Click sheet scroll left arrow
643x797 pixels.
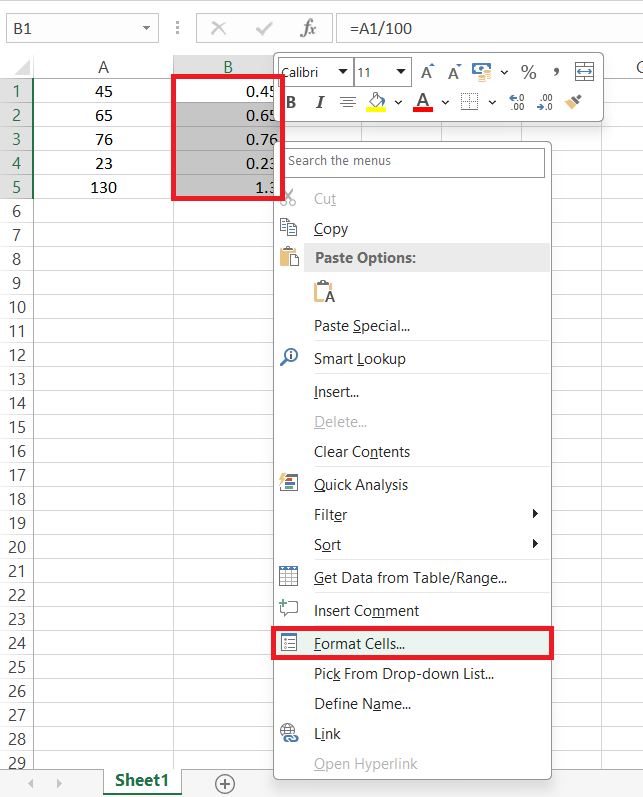point(31,783)
